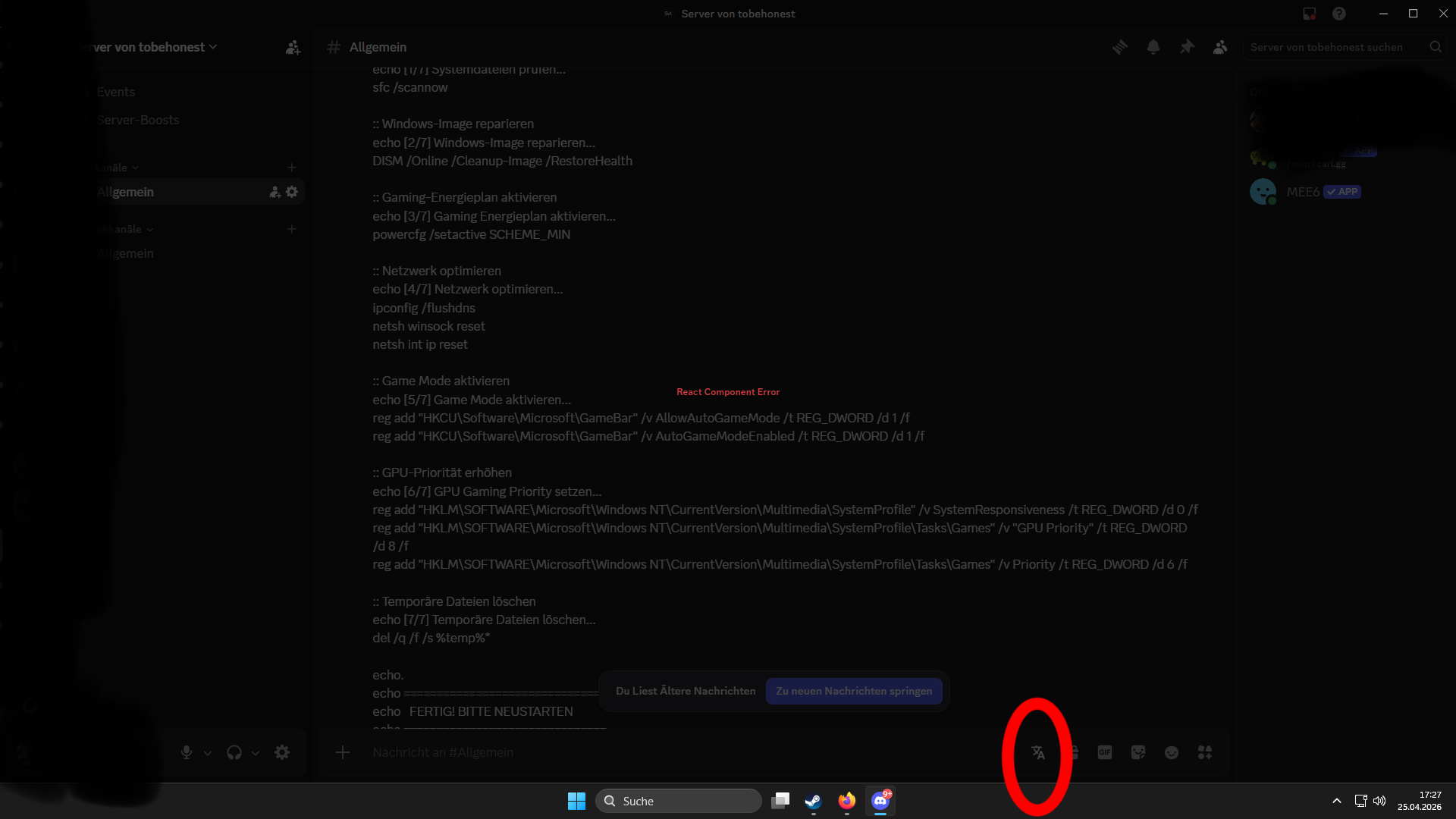Open Events in the sidebar
The image size is (1456, 819).
click(116, 92)
